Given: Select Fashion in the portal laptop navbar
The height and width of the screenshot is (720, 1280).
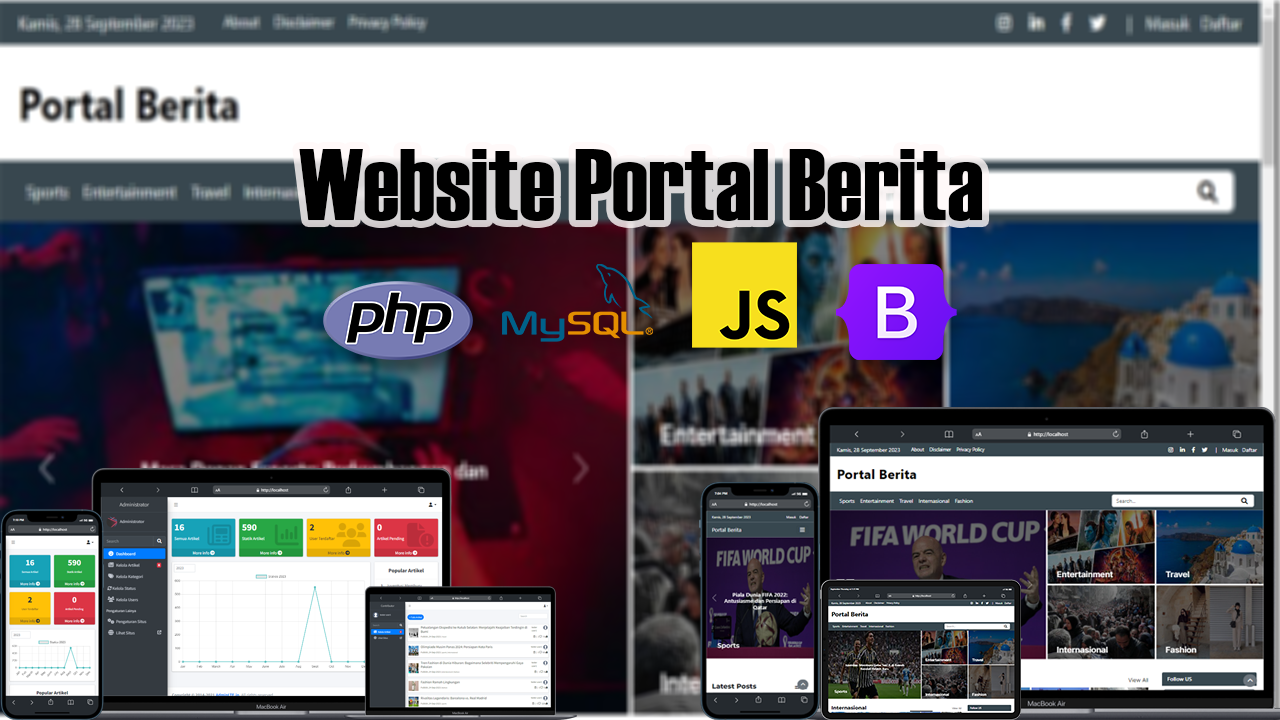Looking at the screenshot, I should pos(964,501).
